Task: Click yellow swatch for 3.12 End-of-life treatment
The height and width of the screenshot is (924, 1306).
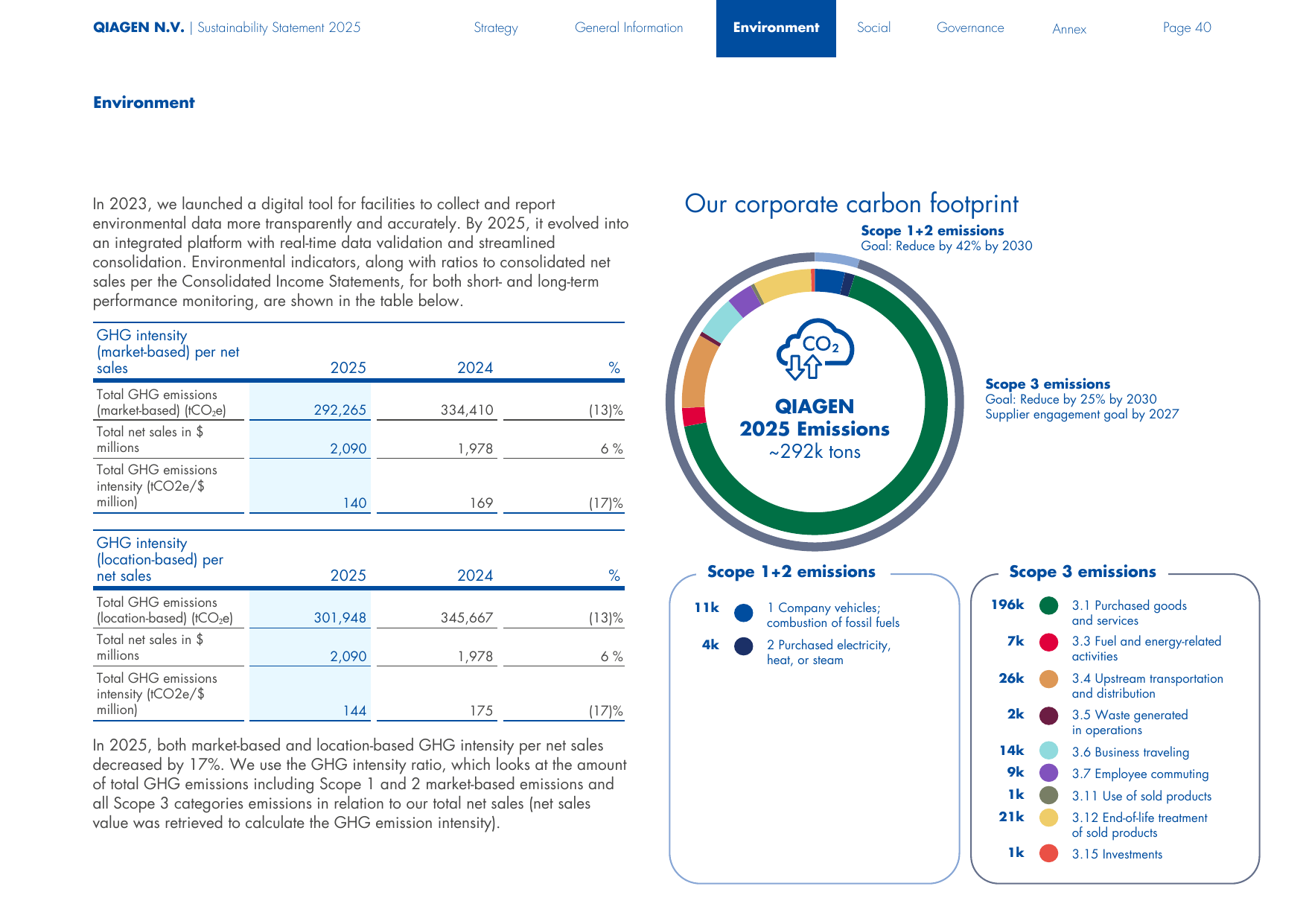Action: 1048,818
